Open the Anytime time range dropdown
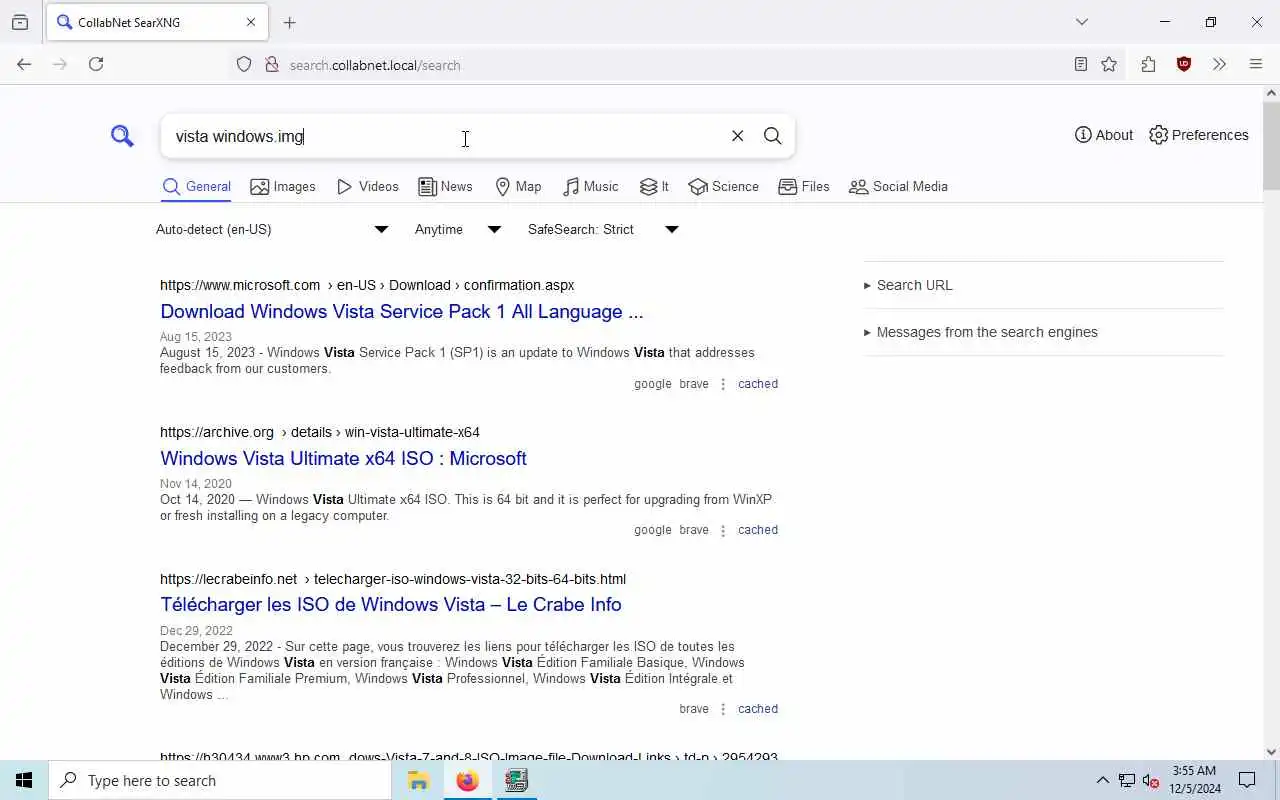1280x800 pixels. pyautogui.click(x=458, y=229)
